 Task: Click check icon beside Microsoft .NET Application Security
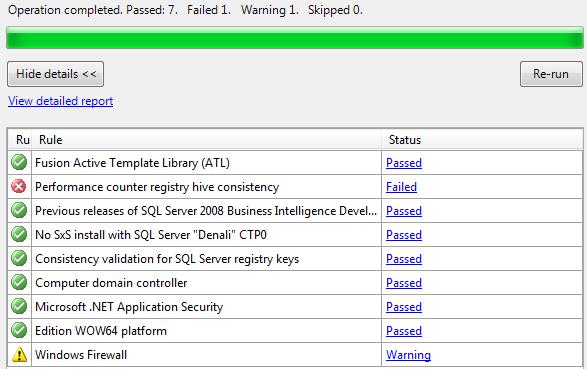click(19, 307)
